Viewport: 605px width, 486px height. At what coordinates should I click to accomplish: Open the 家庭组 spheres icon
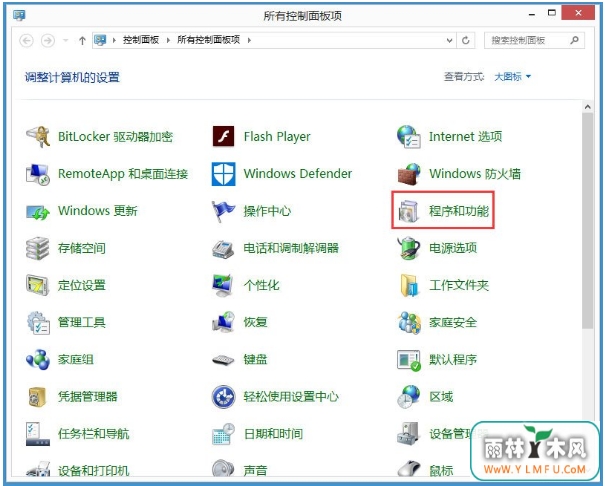click(x=37, y=359)
